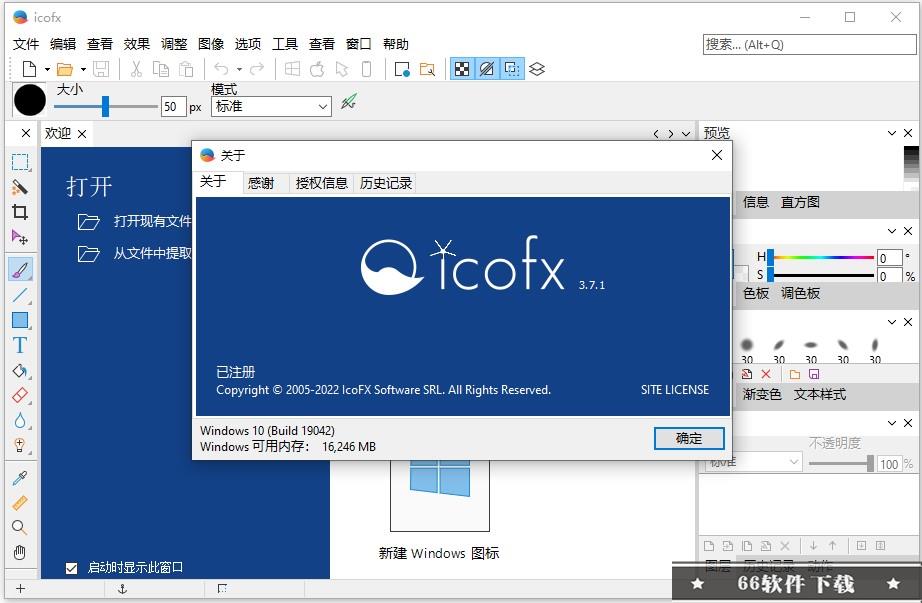
Task: Click the black brush color swatch
Action: pos(30,100)
